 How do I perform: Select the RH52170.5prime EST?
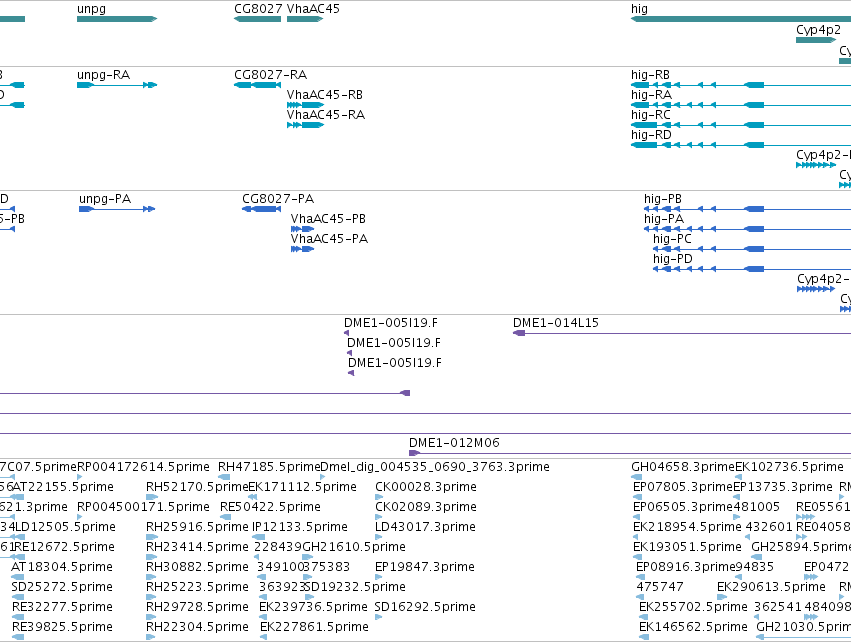pos(151,497)
